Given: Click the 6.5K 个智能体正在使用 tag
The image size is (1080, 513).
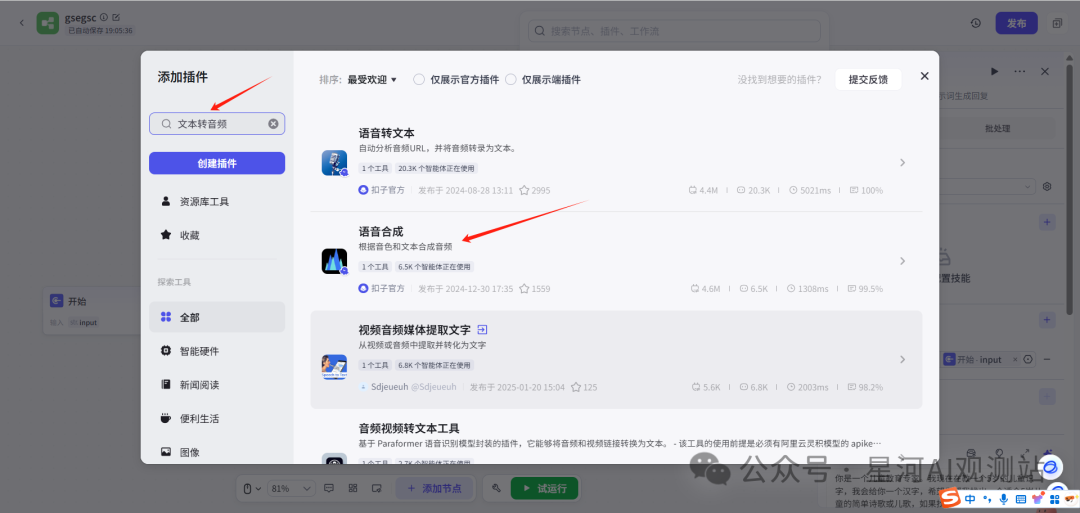Looking at the screenshot, I should click(434, 266).
